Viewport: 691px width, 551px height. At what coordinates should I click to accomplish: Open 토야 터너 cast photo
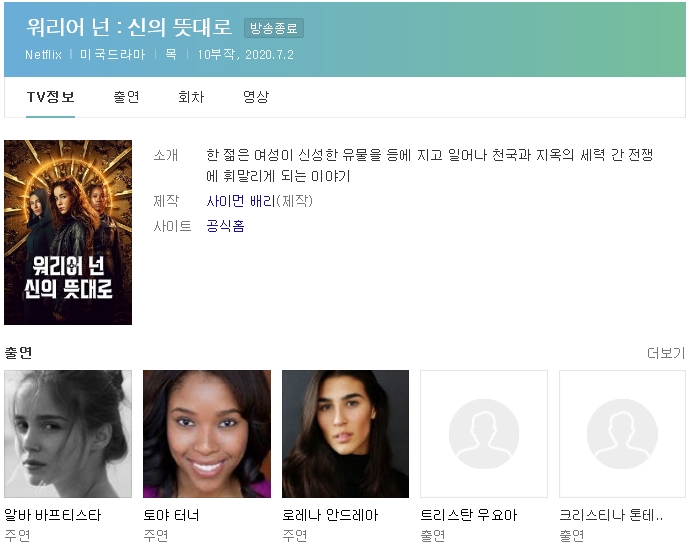click(x=207, y=434)
